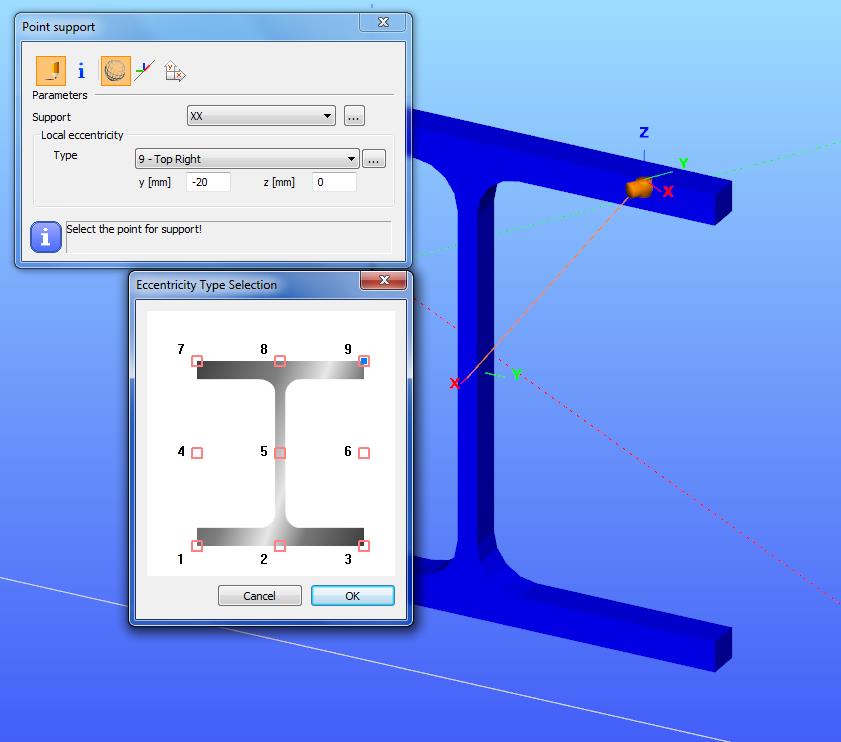Click the large blue info icon
841x742 pixels.
[x=46, y=237]
